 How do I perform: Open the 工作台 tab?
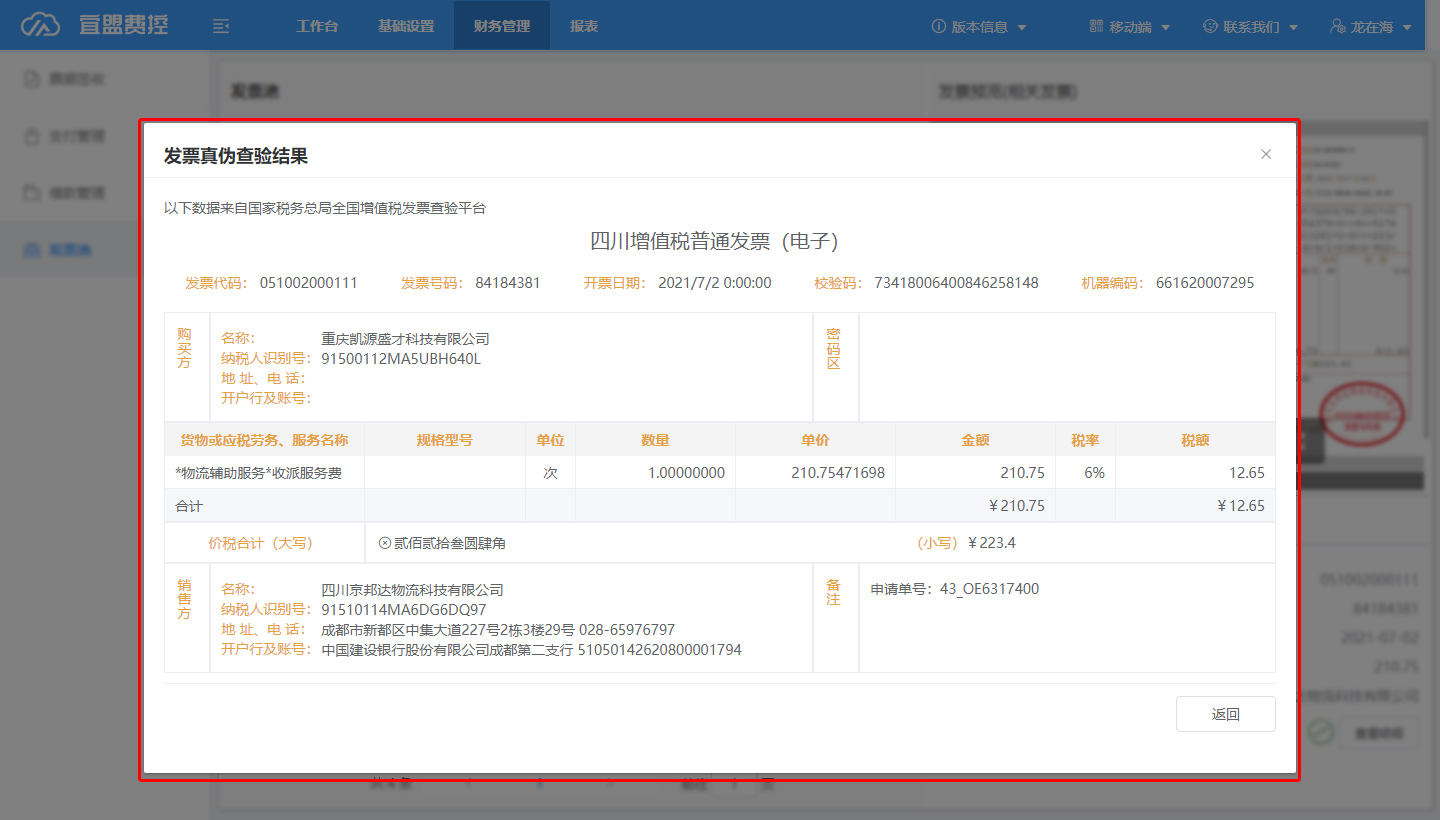[x=317, y=26]
